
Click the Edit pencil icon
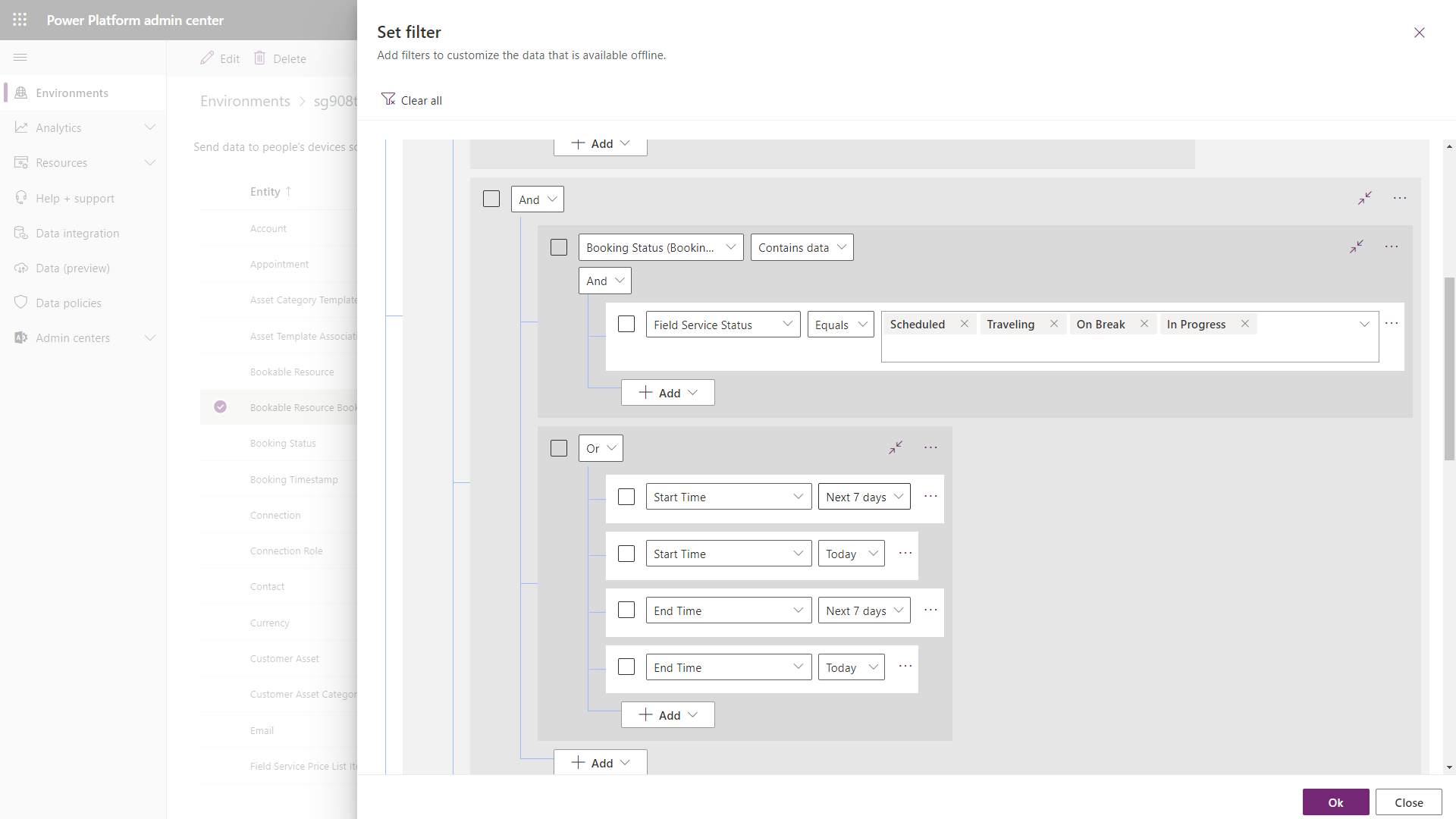coord(207,58)
